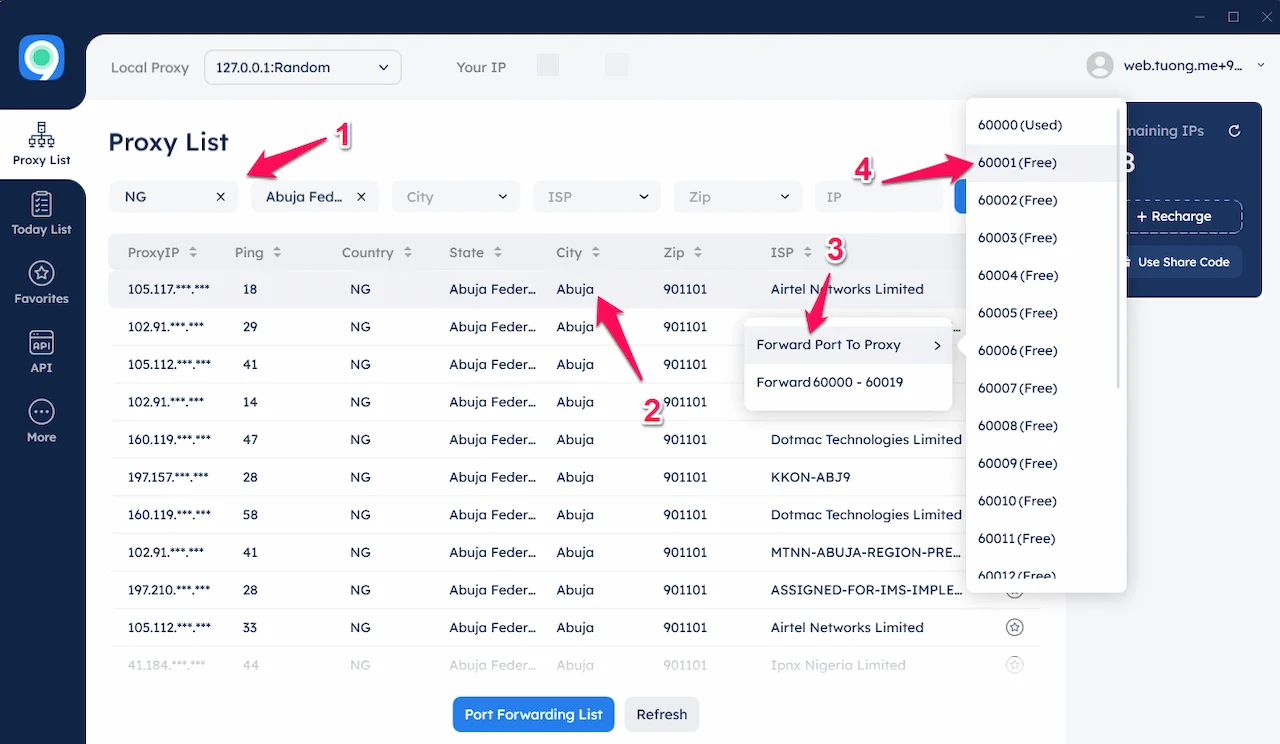This screenshot has width=1280, height=744.
Task: Focus the IP filter input field
Action: coord(878,197)
